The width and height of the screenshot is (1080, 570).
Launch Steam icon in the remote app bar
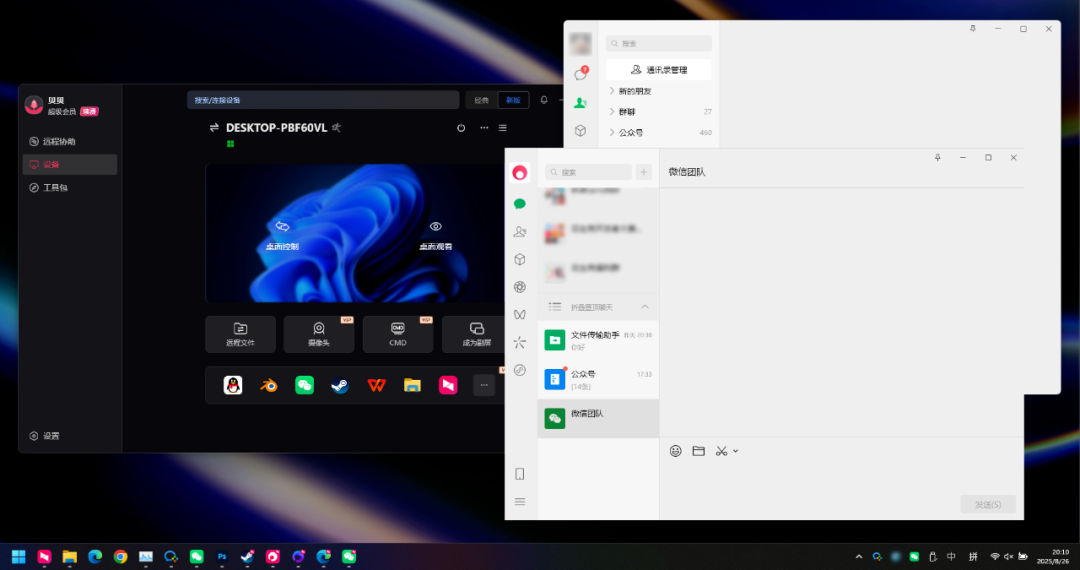[340, 386]
